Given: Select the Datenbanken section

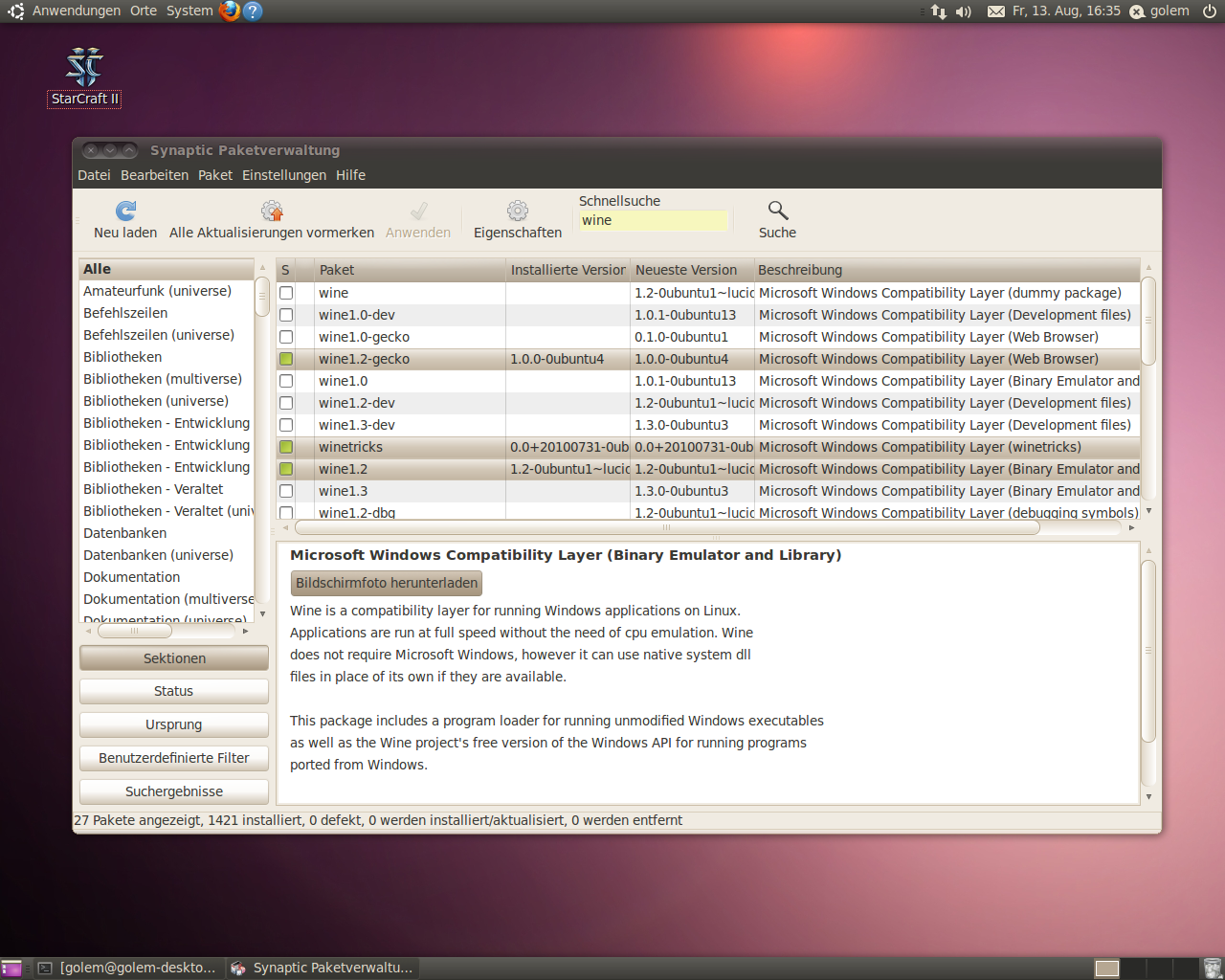Looking at the screenshot, I should click(x=167, y=533).
